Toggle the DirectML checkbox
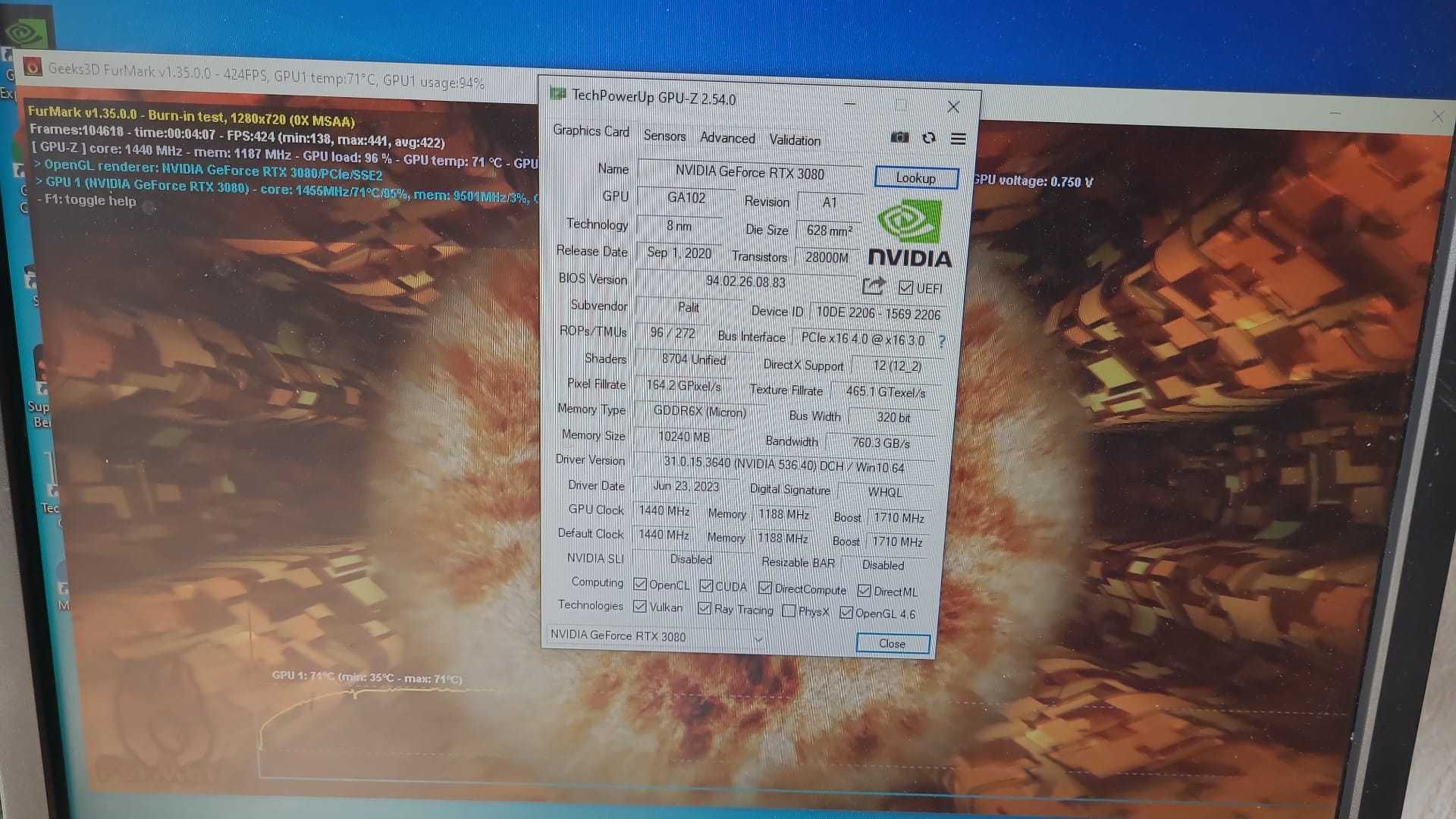Image resolution: width=1456 pixels, height=819 pixels. tap(864, 591)
